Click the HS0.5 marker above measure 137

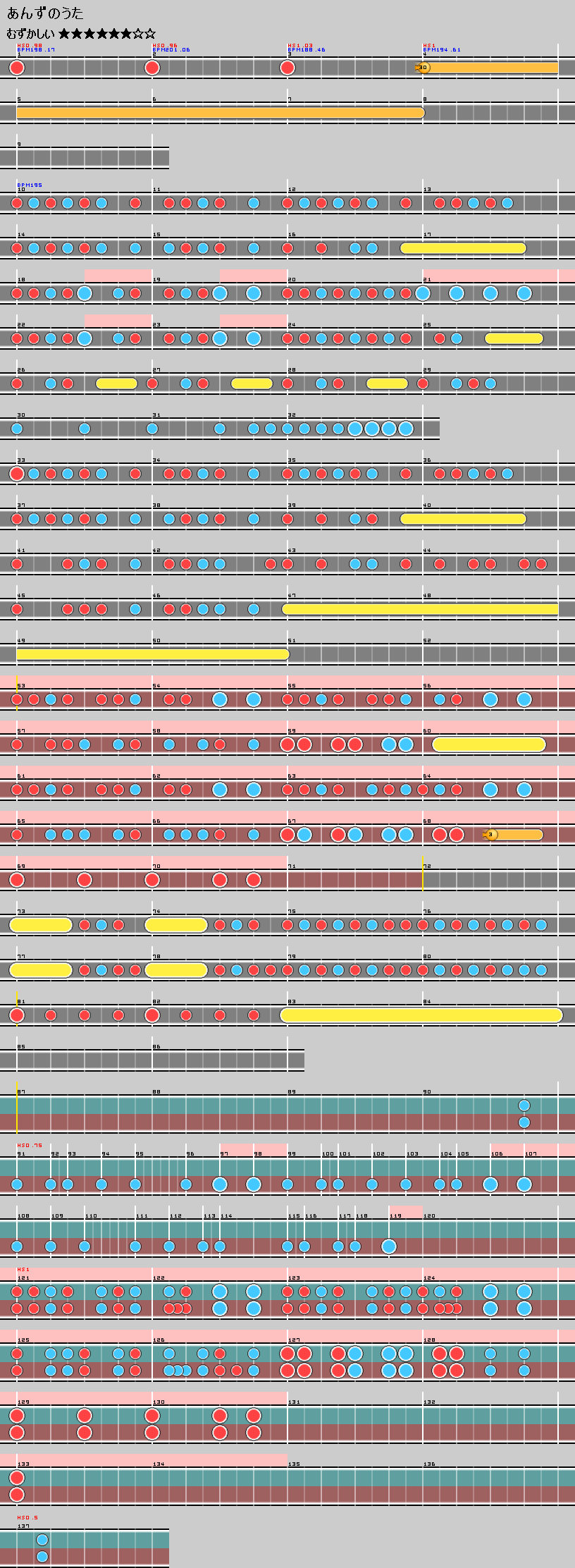point(27,1518)
